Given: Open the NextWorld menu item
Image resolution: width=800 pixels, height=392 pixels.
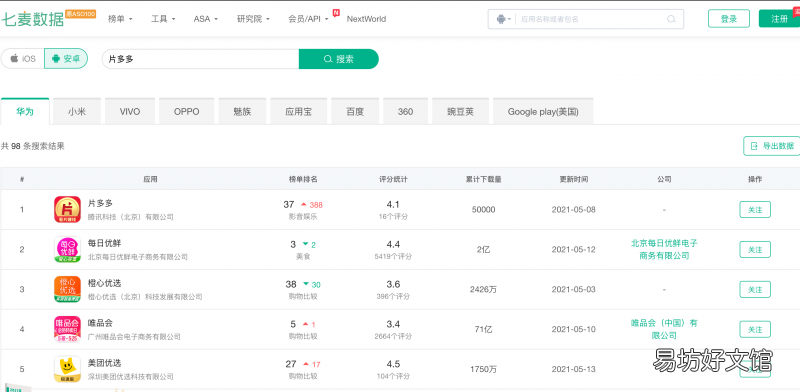Looking at the screenshot, I should pos(366,19).
